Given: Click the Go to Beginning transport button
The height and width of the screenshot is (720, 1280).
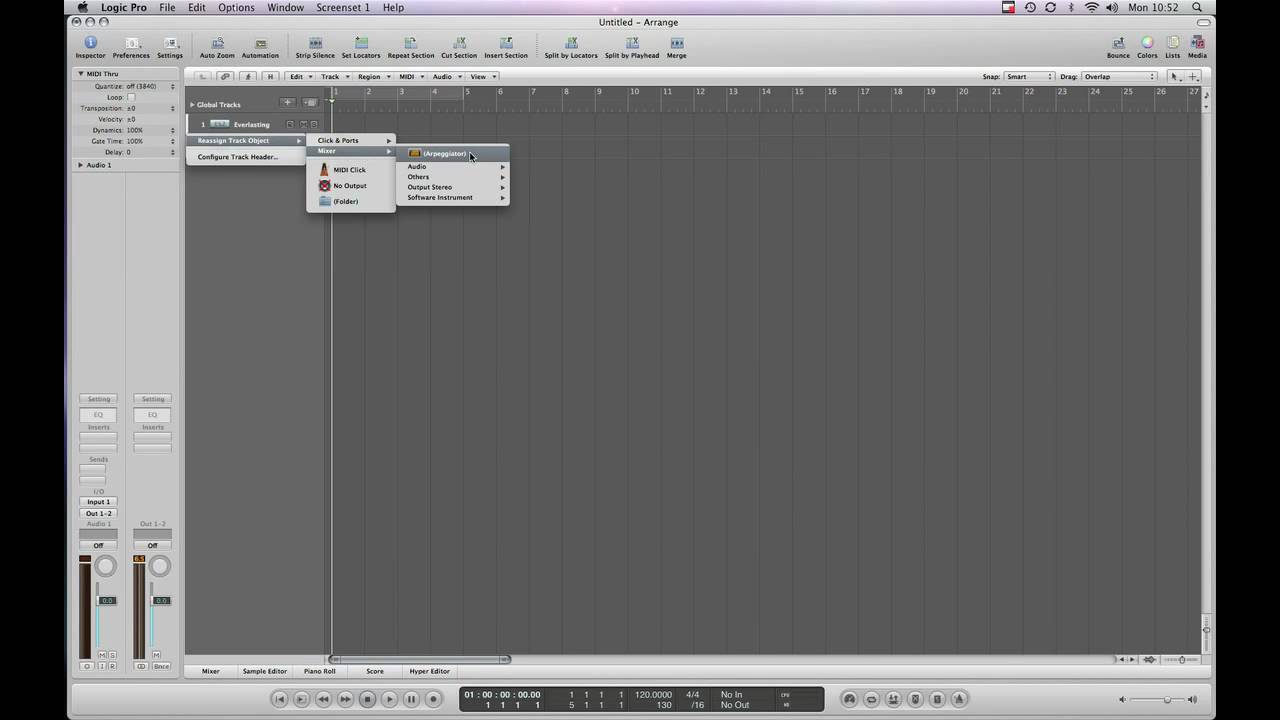Looking at the screenshot, I should (x=280, y=699).
